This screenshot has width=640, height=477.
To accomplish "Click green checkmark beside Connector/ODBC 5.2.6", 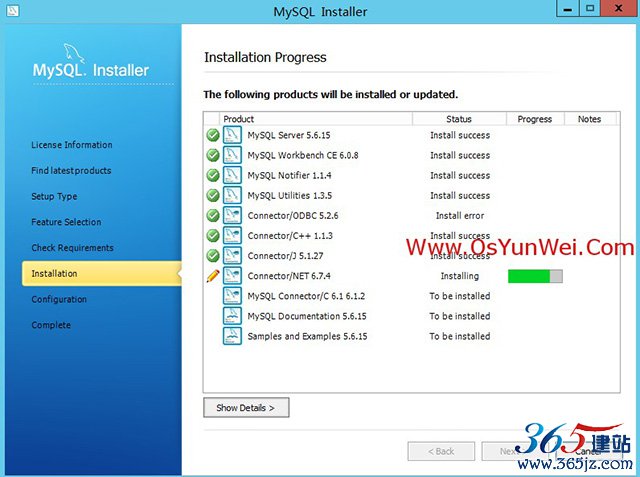I will click(213, 215).
